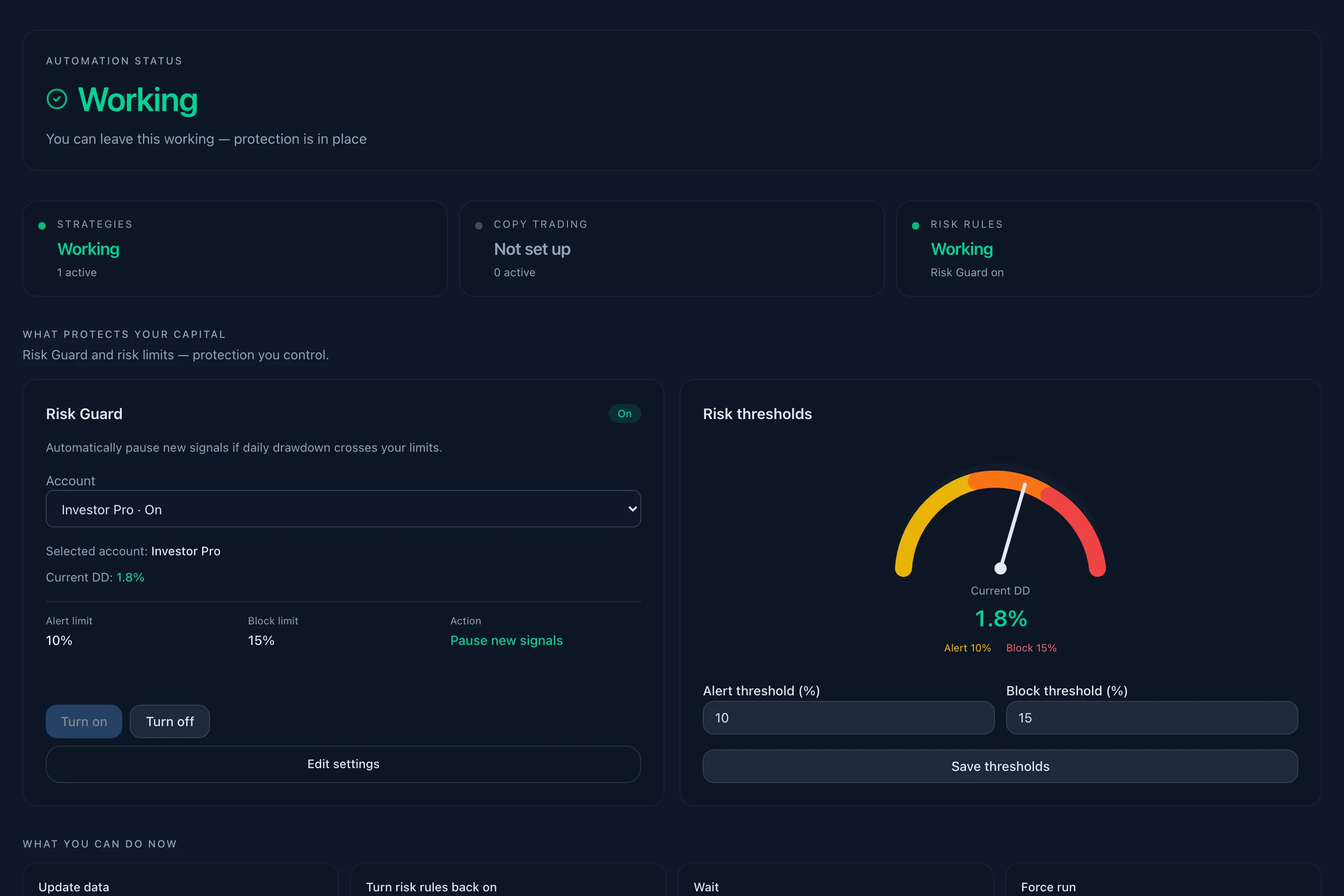The width and height of the screenshot is (1344, 896).
Task: Open the Risk Rules status card
Action: click(x=1108, y=249)
